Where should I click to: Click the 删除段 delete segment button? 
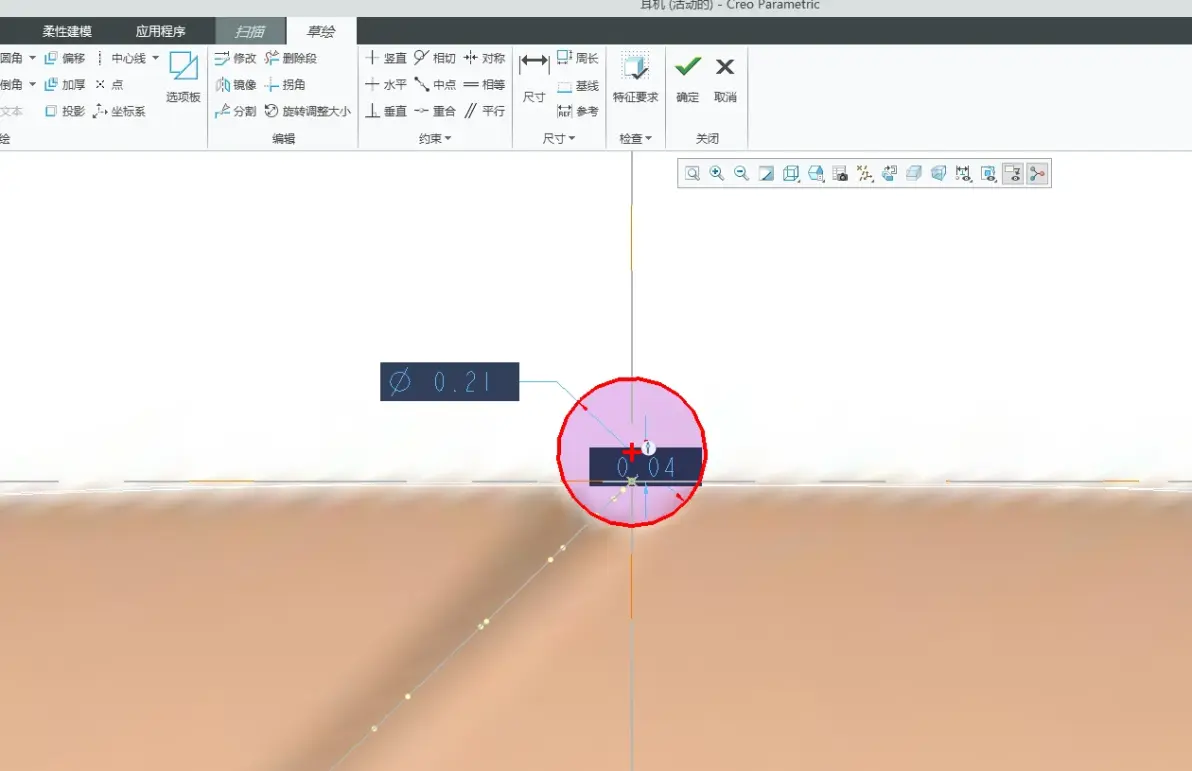click(x=290, y=58)
